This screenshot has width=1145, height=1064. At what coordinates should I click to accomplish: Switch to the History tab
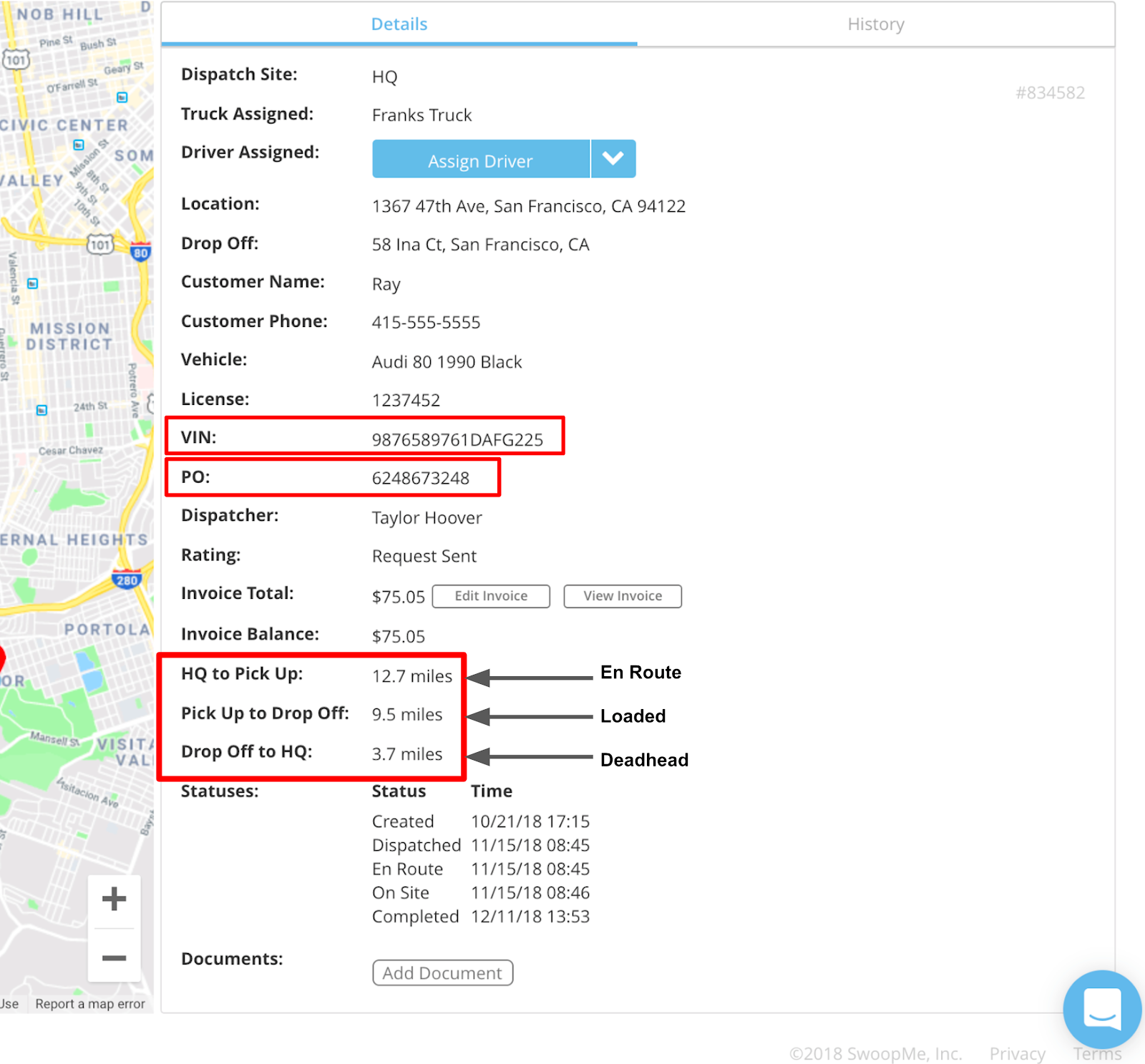[876, 24]
